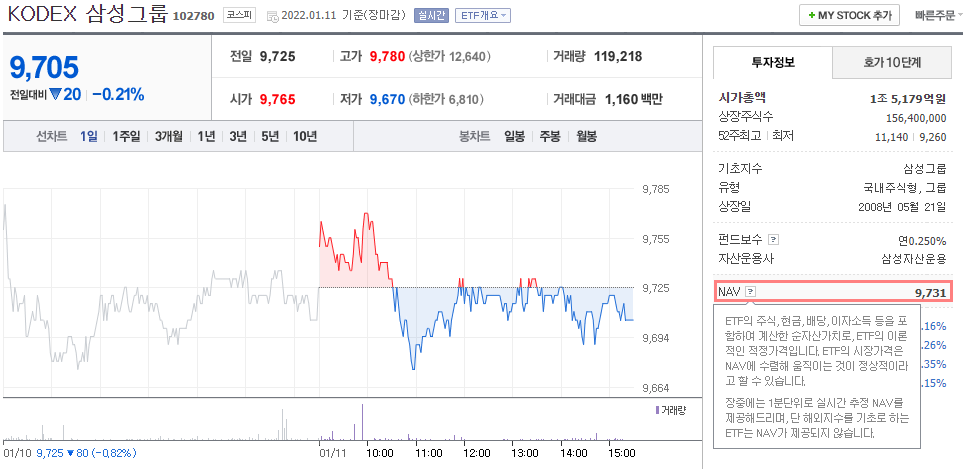
Task: Switch to the 투자정보 tab
Action: (x=773, y=62)
